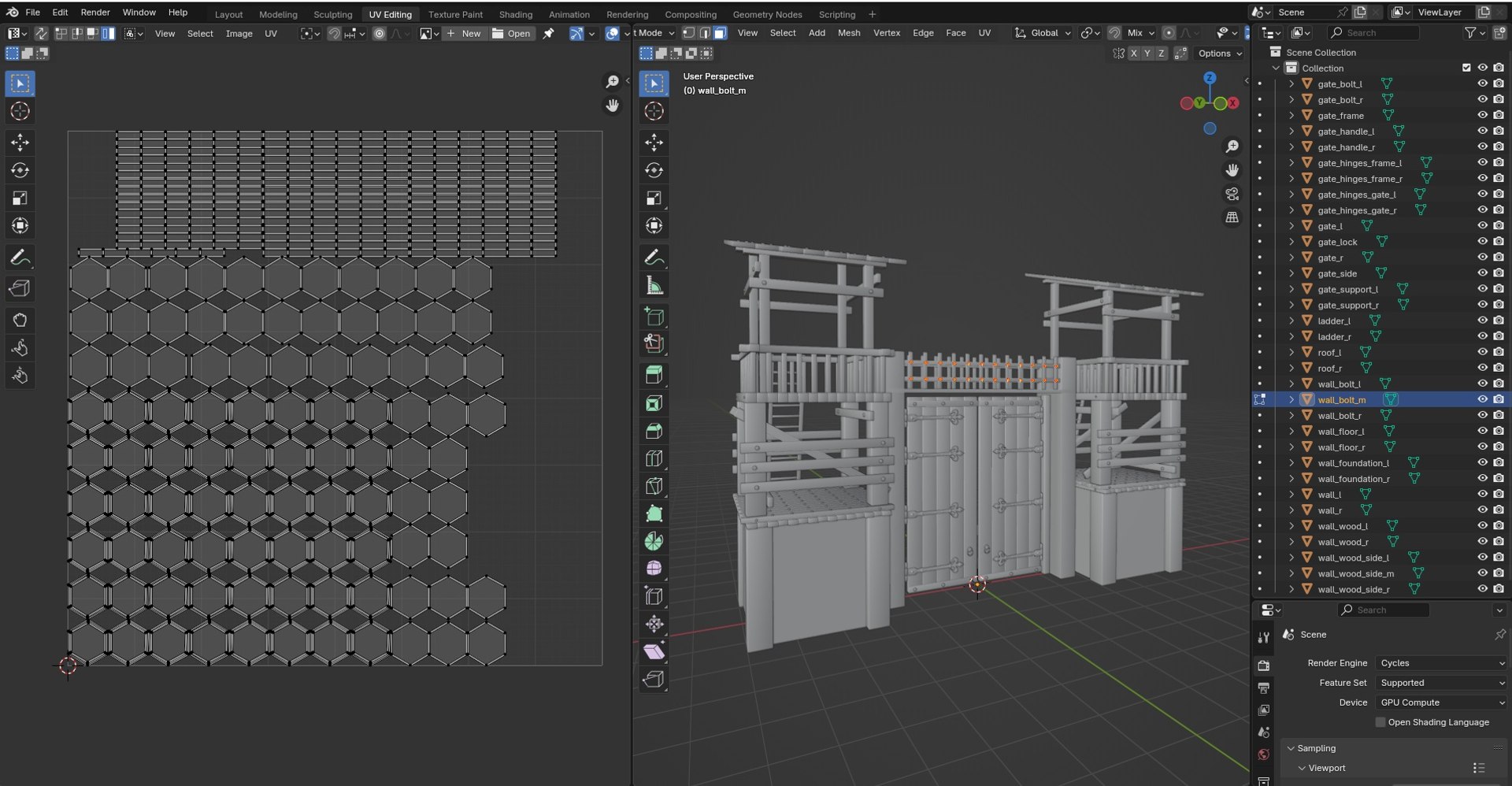Toggle camera view in 3D viewport
This screenshot has width=1512, height=786.
(x=1232, y=194)
